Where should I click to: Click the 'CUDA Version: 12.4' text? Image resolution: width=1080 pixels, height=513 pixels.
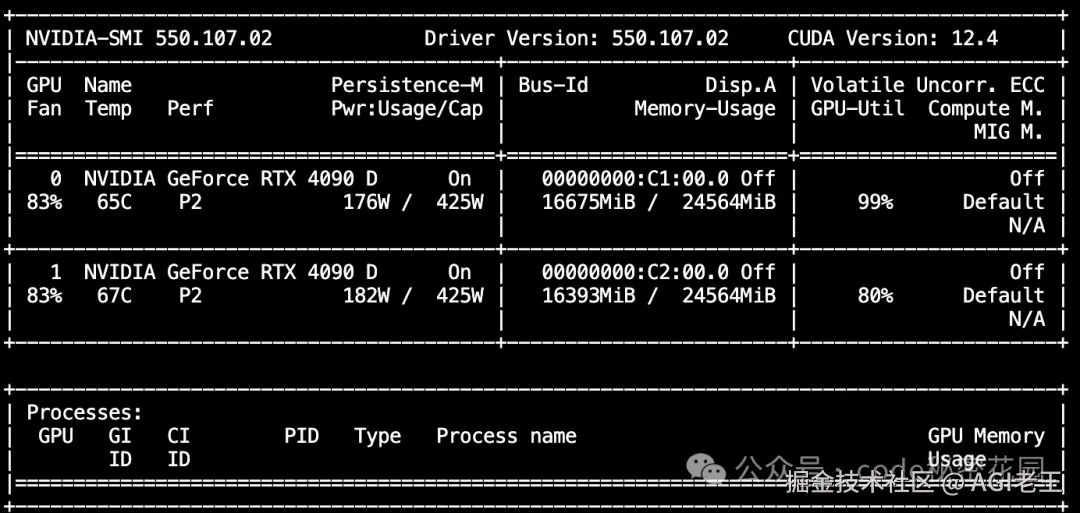pos(893,38)
